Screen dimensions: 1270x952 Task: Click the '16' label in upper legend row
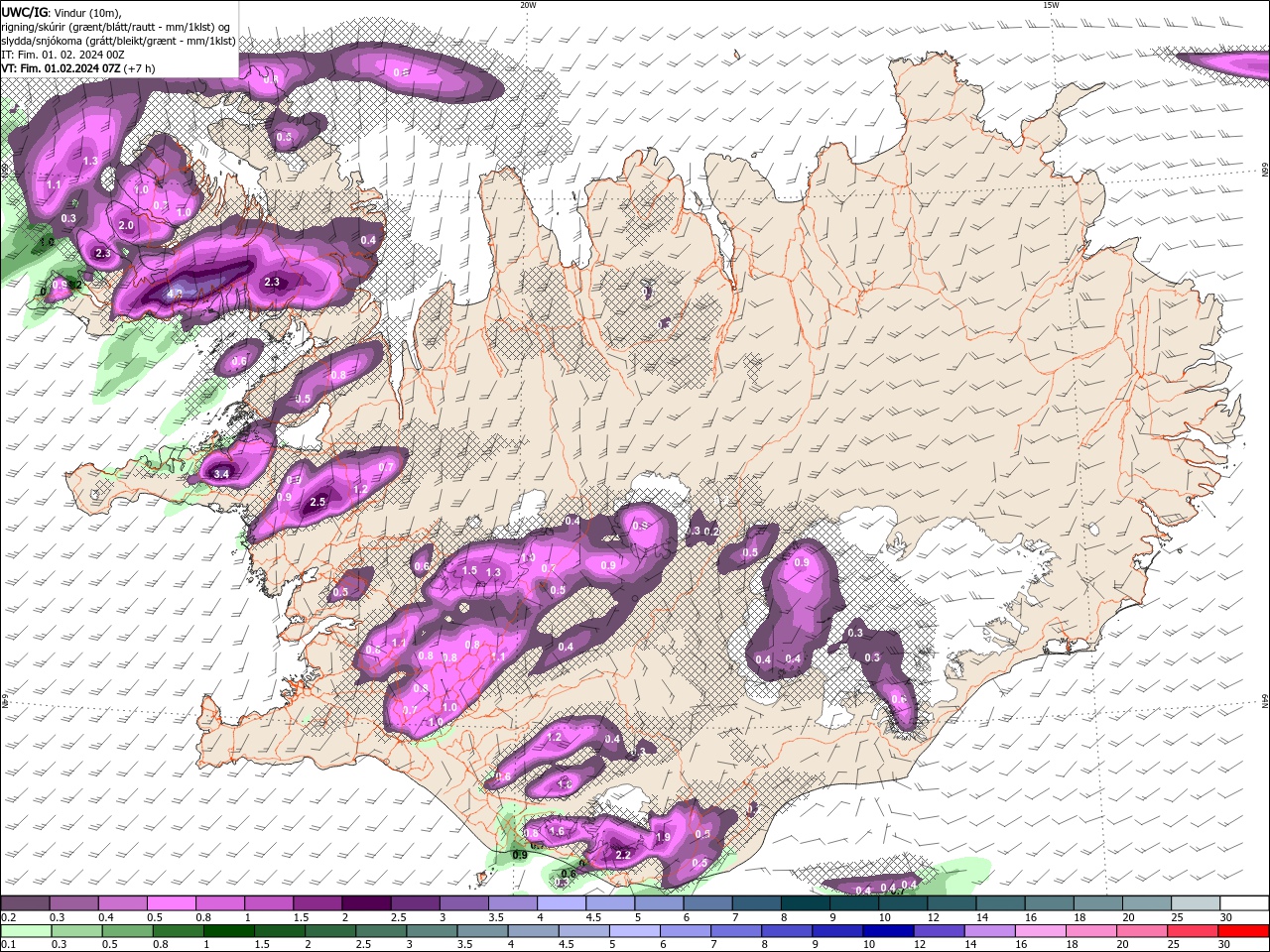pos(1031,917)
